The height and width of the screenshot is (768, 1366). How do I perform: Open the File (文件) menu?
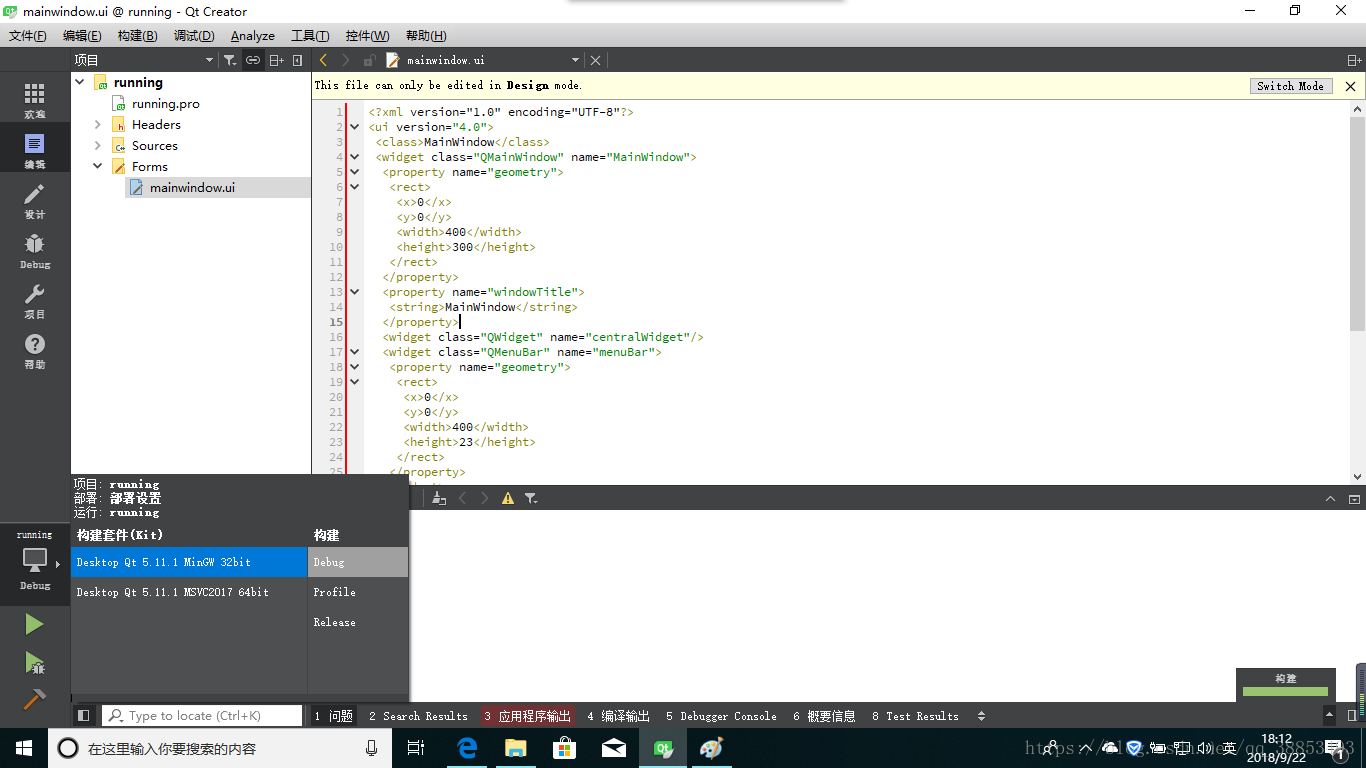(x=28, y=36)
